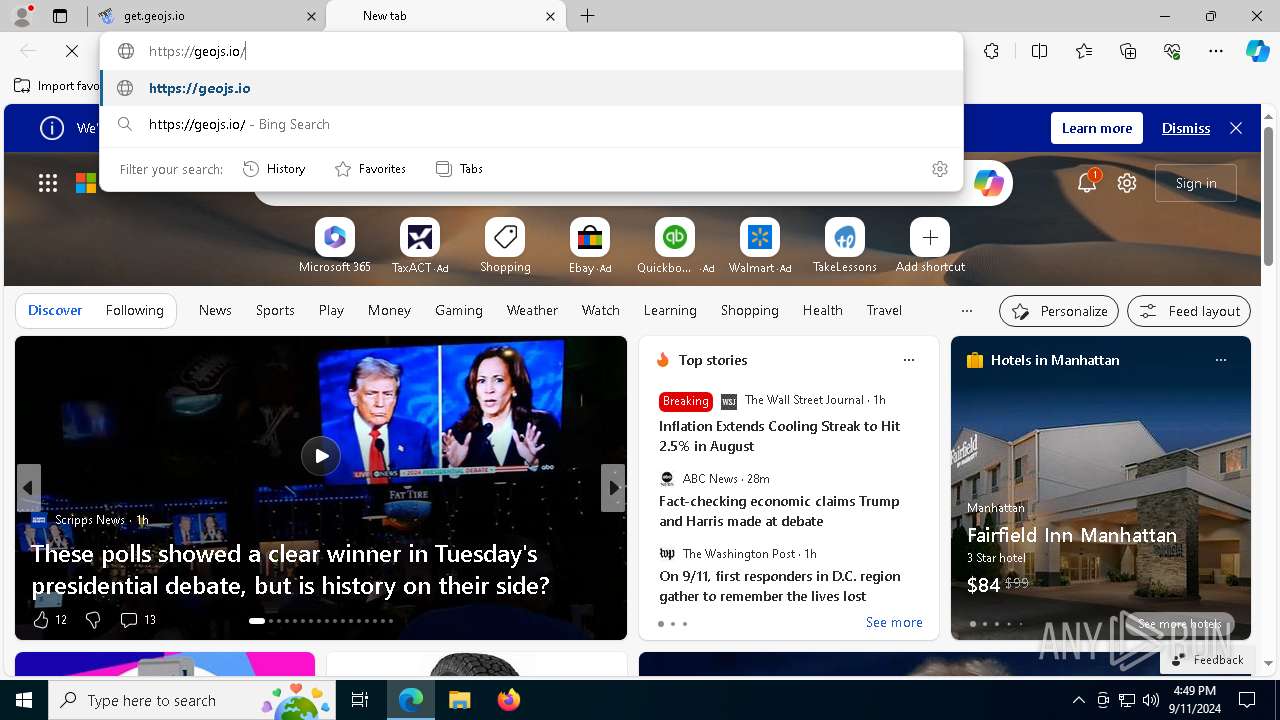Open the News category
1280x720 pixels.
pos(215,311)
